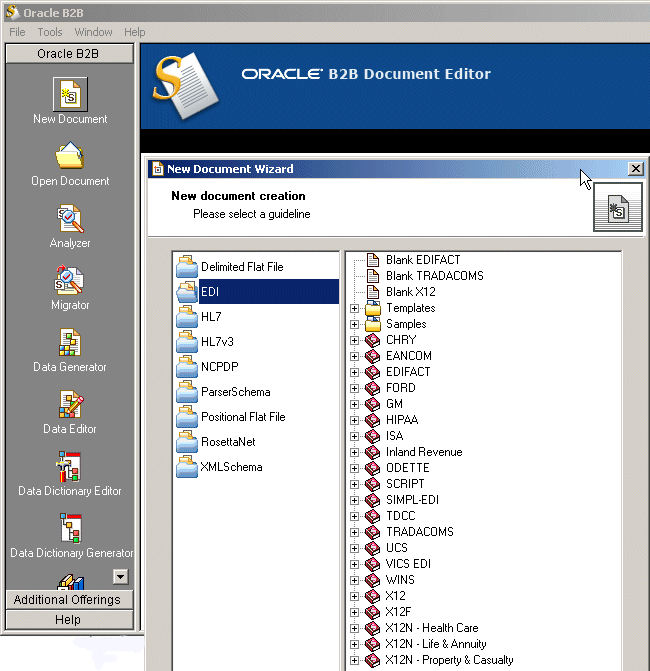The height and width of the screenshot is (671, 650).
Task: Select the Positional Flat File folder icon
Action: pyautogui.click(x=187, y=417)
